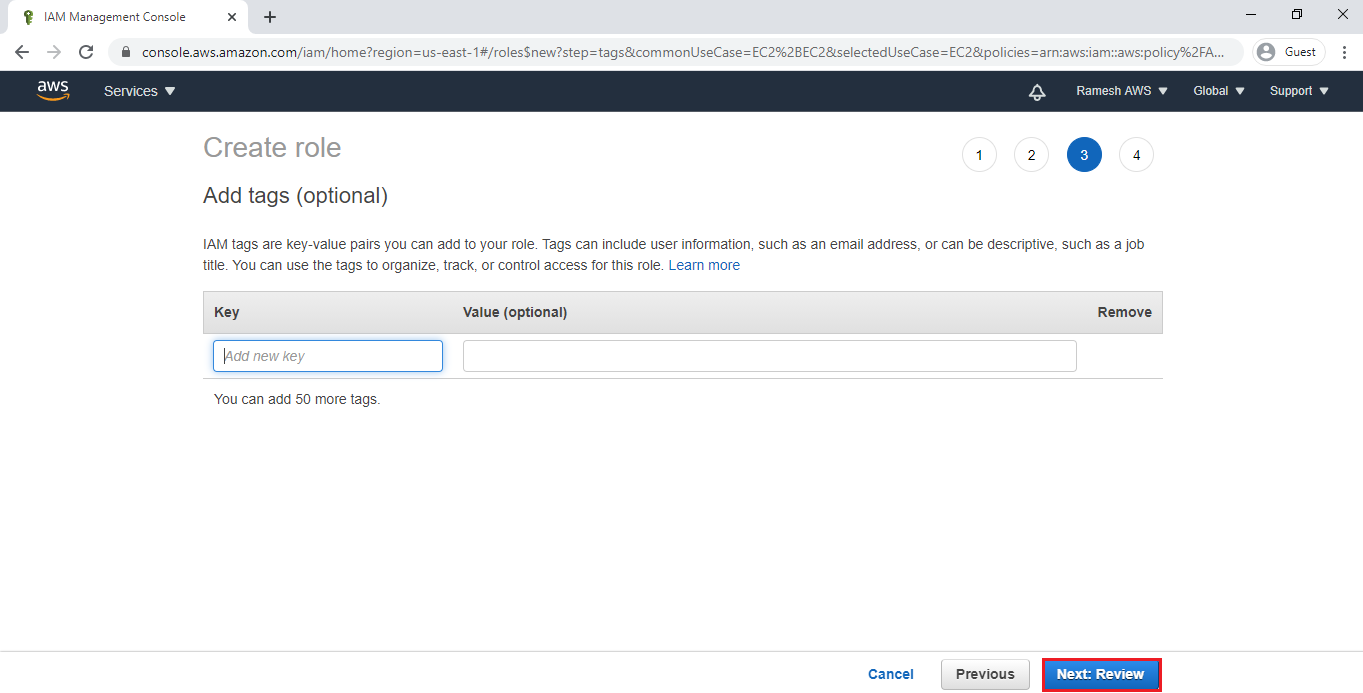
Task: Click the Value (optional) column header
Action: coord(515,312)
